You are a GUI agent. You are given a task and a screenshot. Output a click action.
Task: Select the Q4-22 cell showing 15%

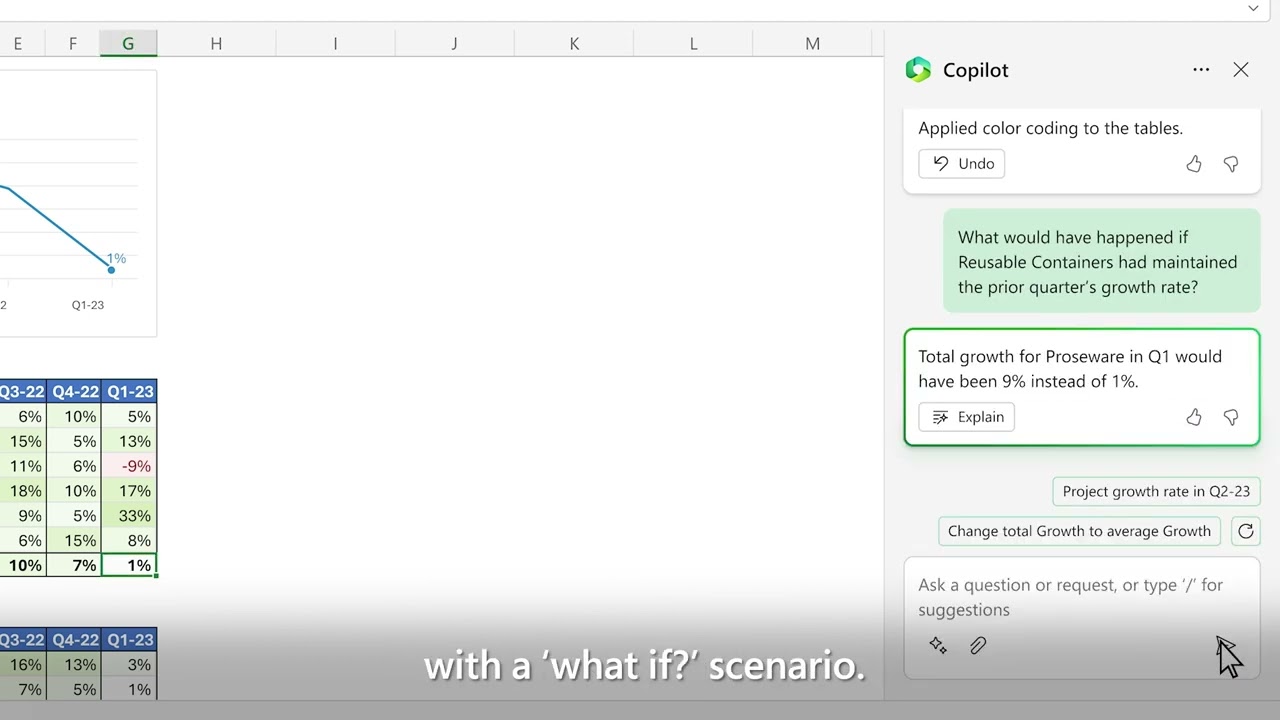coord(74,541)
